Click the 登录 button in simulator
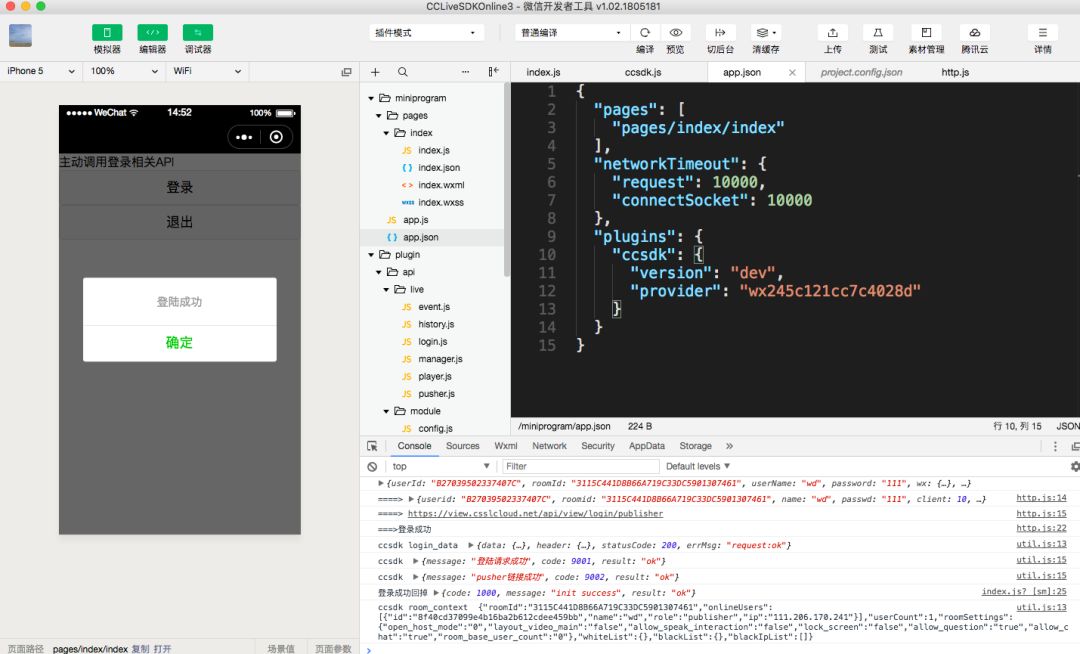 [x=180, y=187]
